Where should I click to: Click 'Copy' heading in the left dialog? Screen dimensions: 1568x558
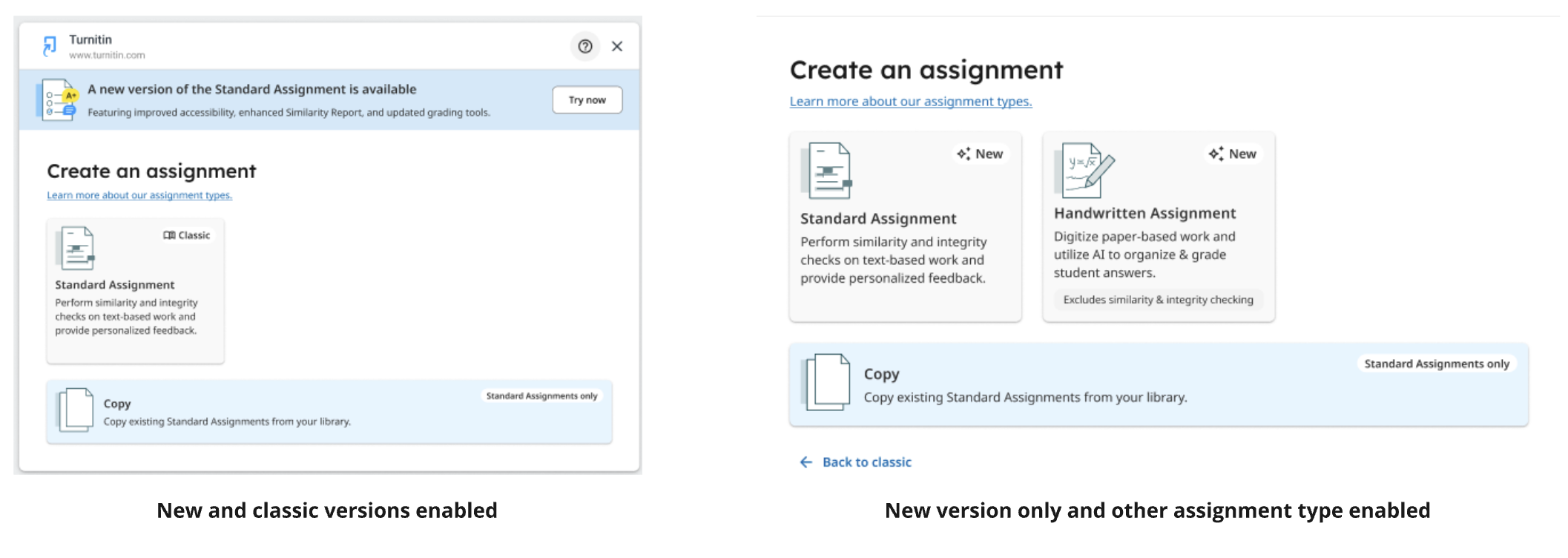pyautogui.click(x=117, y=404)
